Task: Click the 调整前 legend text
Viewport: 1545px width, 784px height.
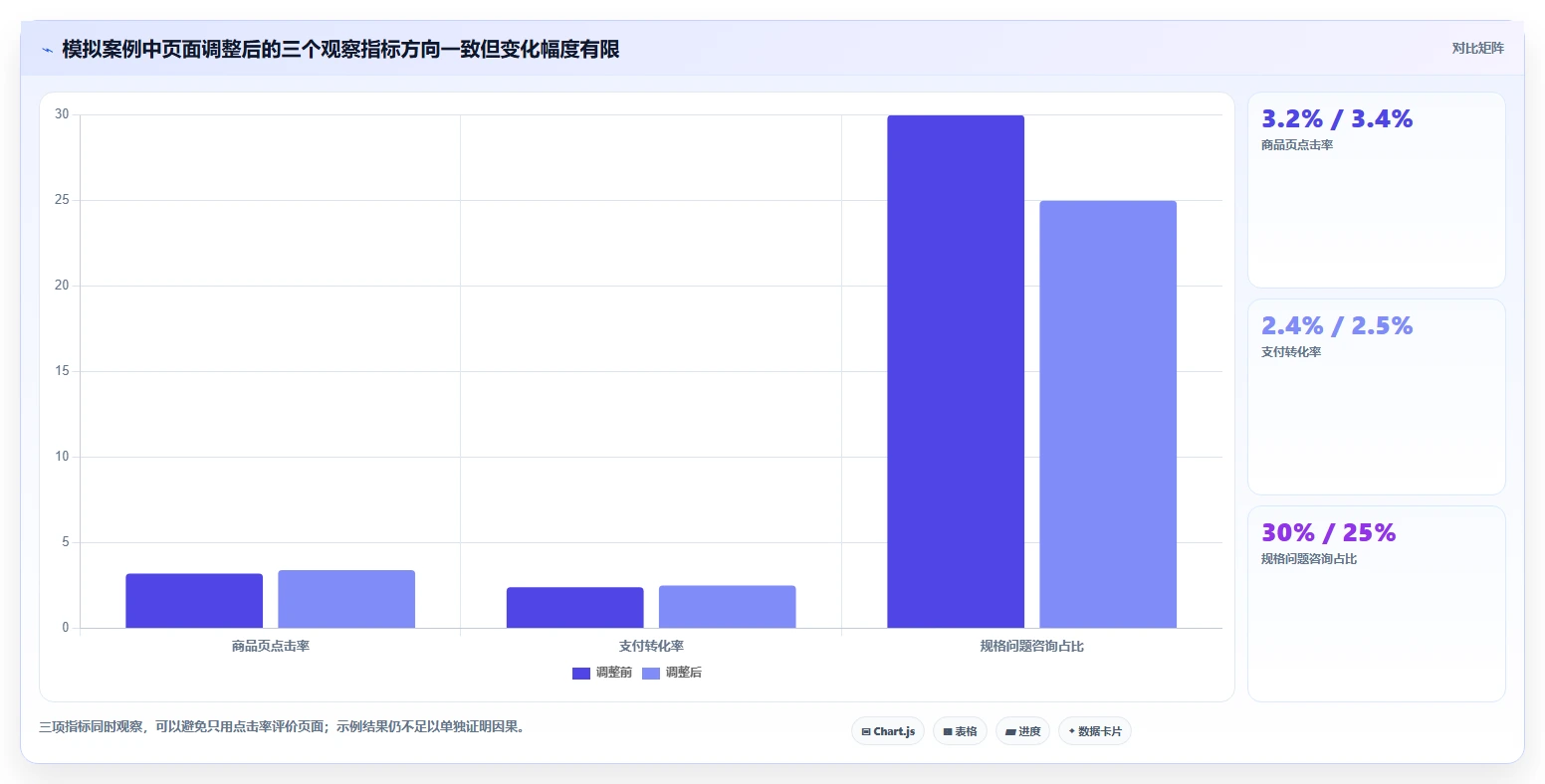Action: pyautogui.click(x=614, y=674)
